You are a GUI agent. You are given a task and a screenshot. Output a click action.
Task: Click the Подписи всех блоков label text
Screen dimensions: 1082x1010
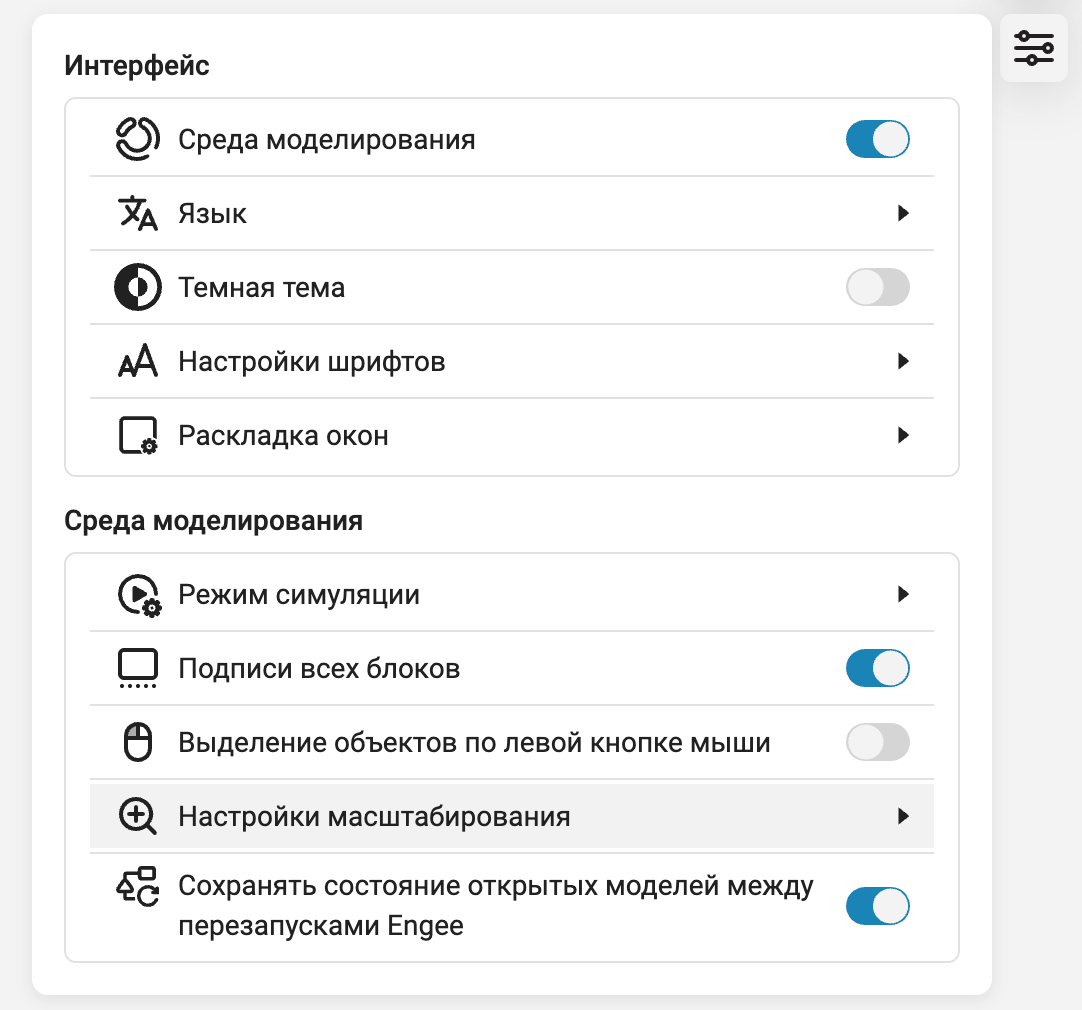tap(319, 669)
